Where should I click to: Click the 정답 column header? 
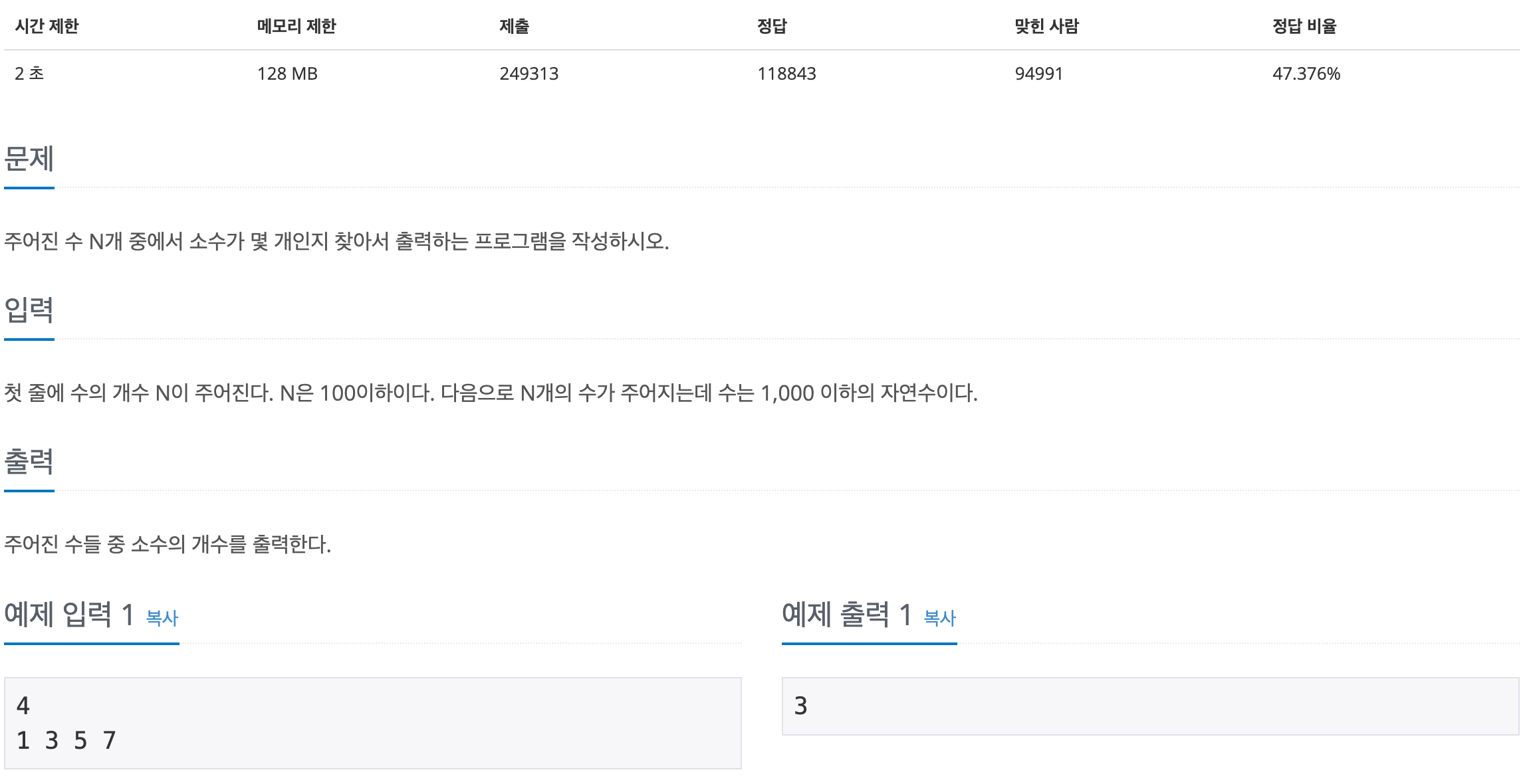pos(772,26)
